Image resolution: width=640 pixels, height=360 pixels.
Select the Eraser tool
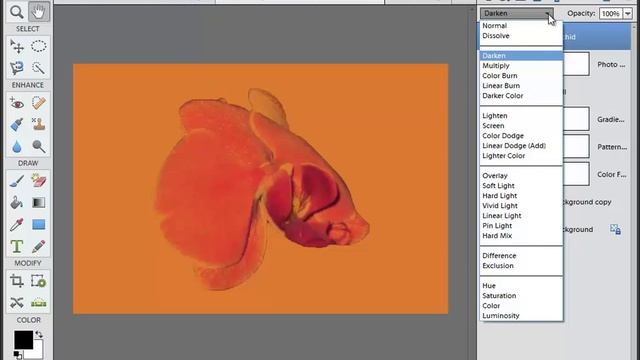39,181
